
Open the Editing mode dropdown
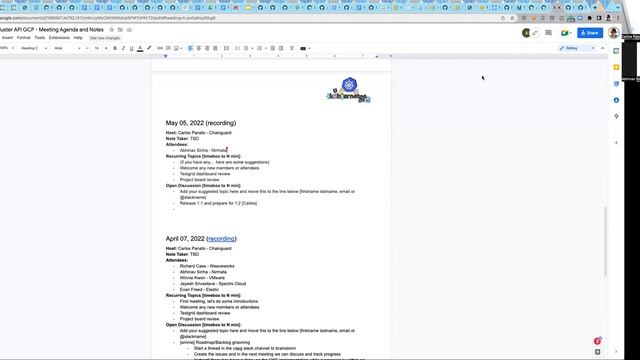tap(577, 48)
